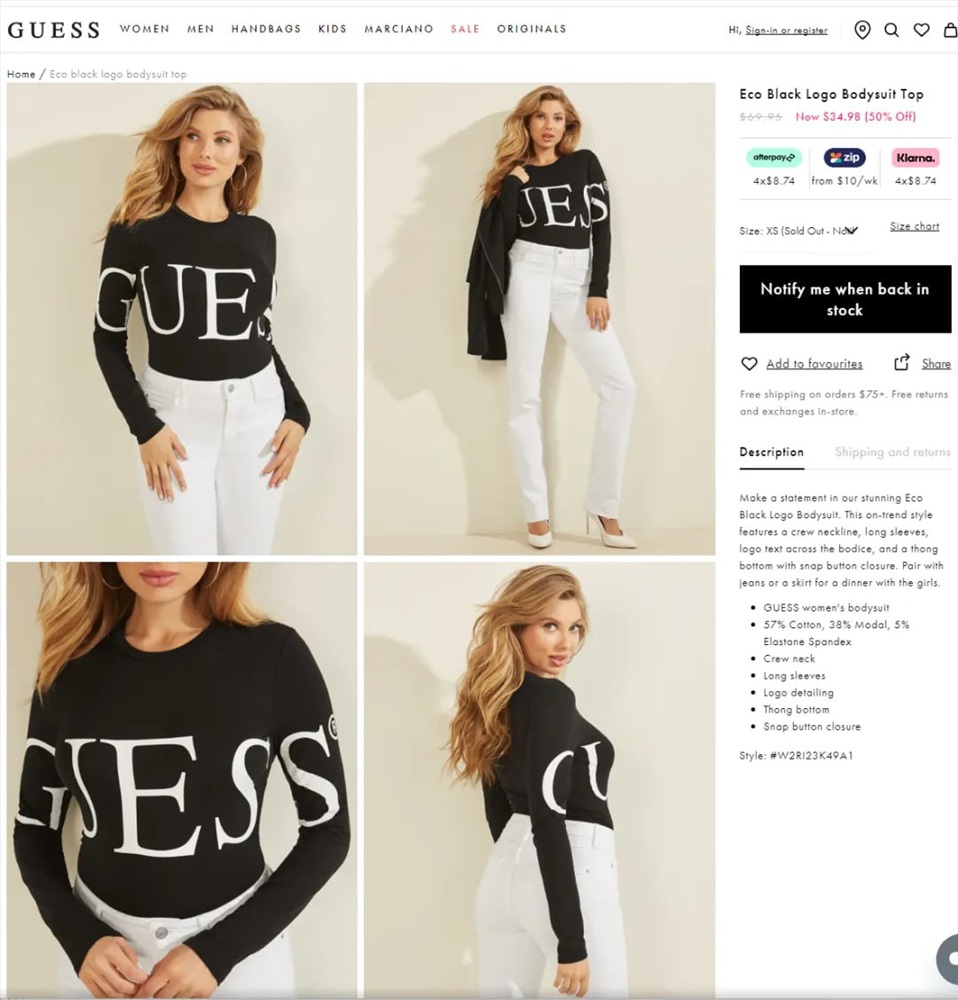The height and width of the screenshot is (1000, 958).
Task: Switch to Shipping and returns tab
Action: coord(892,452)
